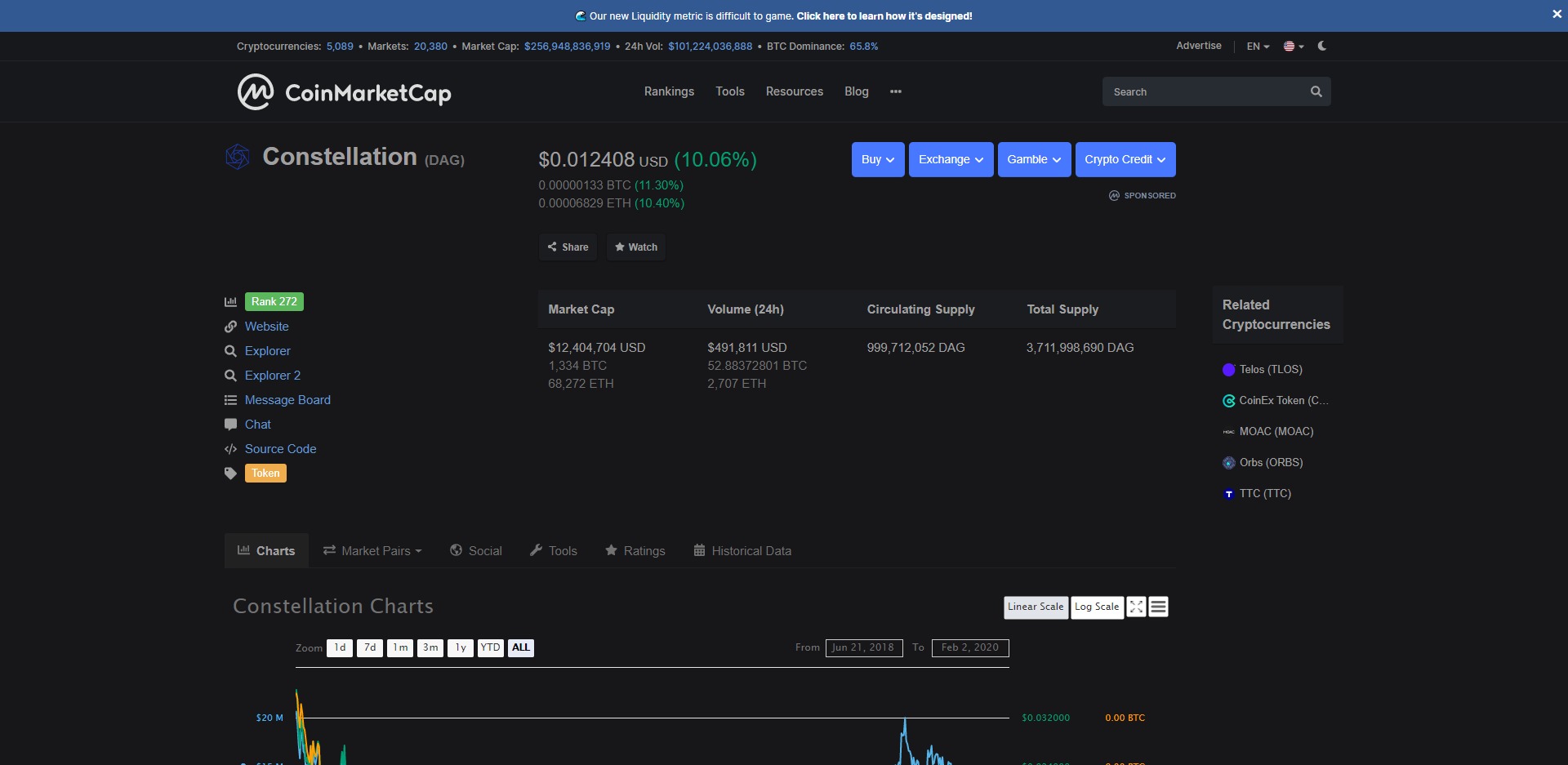Image resolution: width=1568 pixels, height=765 pixels.
Task: Go to the Blog page
Action: 857,91
